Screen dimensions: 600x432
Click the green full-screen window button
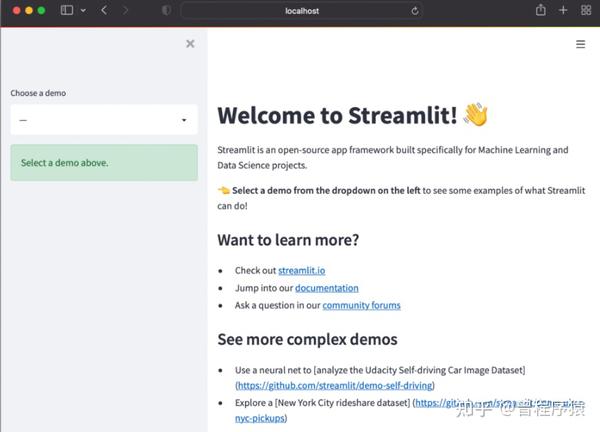click(x=41, y=10)
